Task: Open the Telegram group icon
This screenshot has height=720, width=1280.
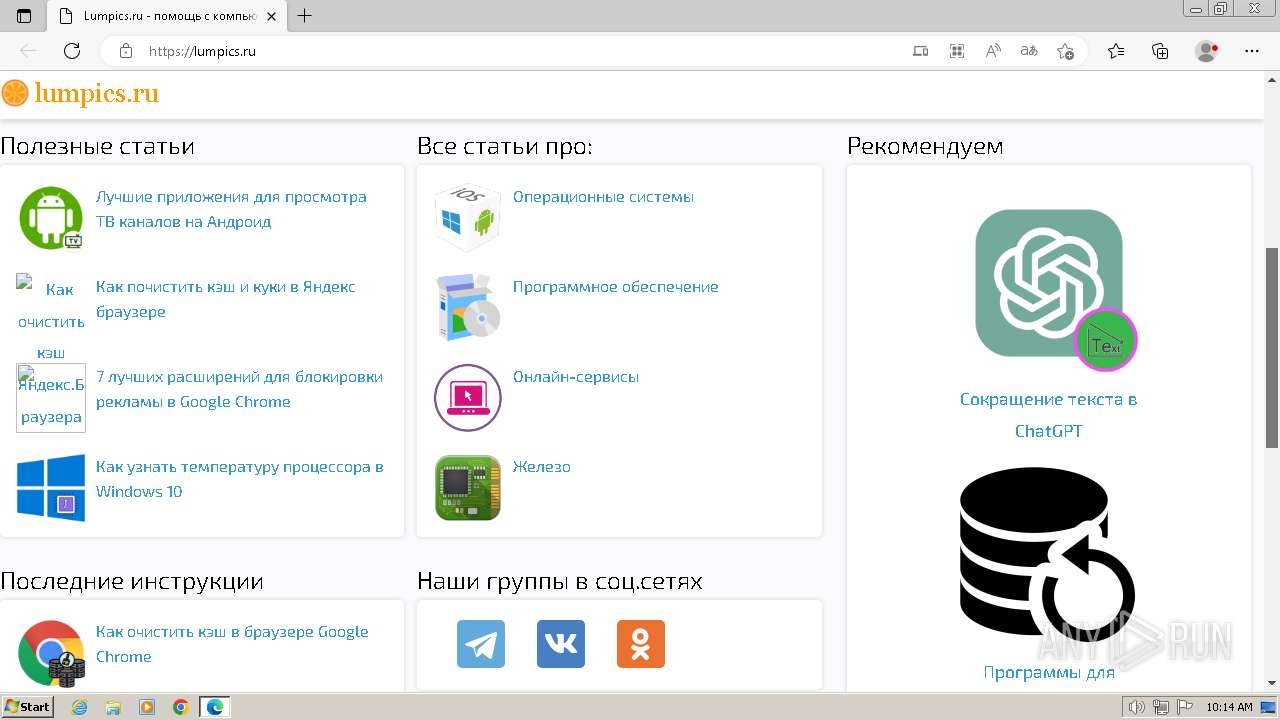Action: 481,644
